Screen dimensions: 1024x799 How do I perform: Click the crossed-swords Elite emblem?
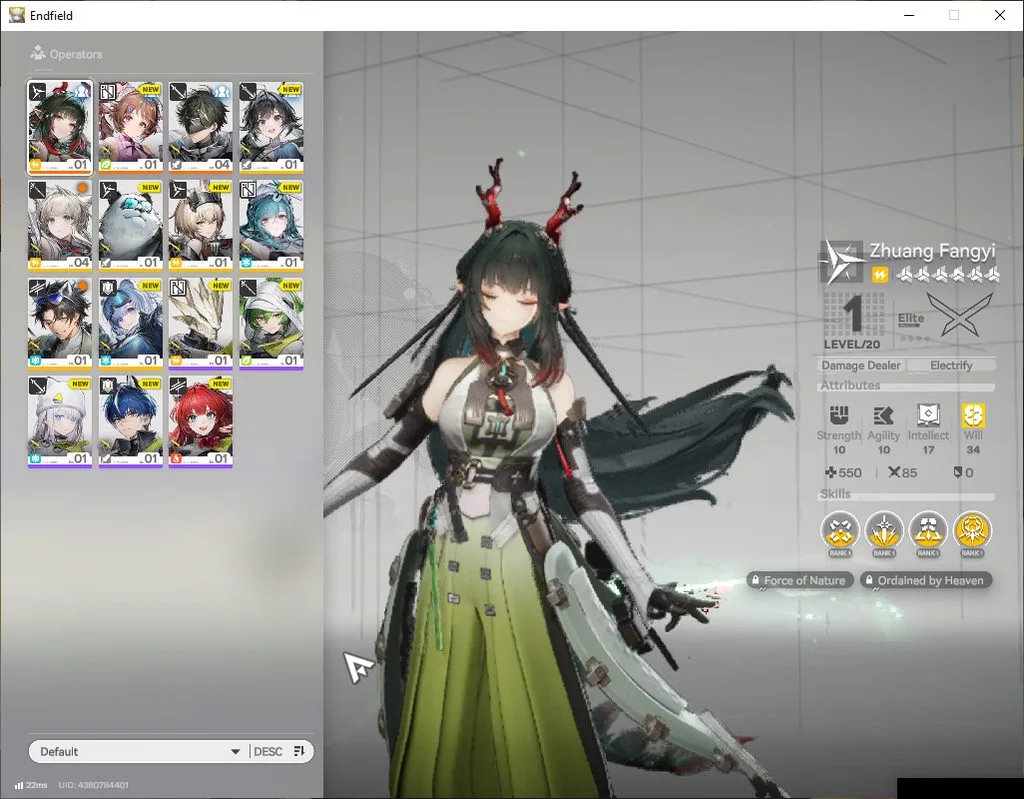tap(959, 315)
